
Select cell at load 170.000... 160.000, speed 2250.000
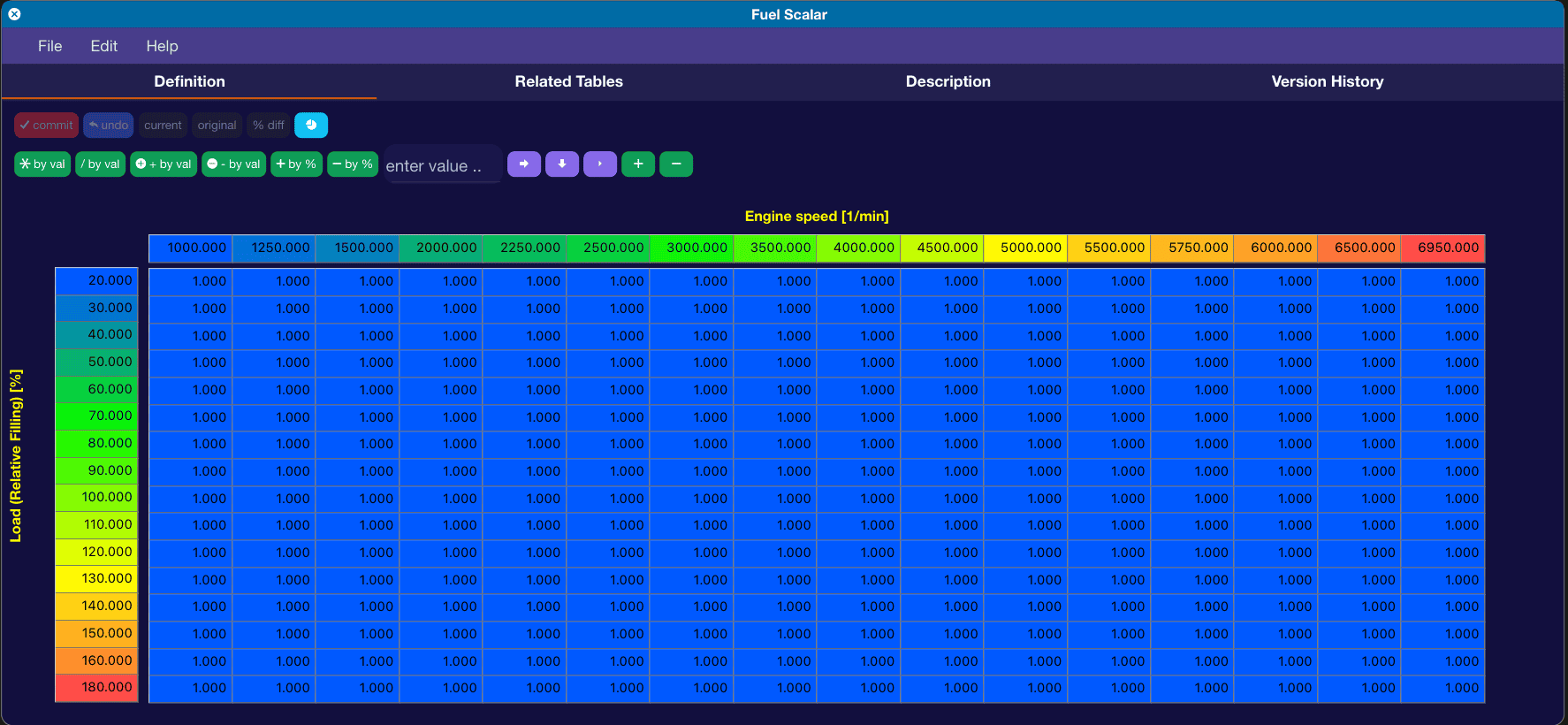tap(524, 661)
